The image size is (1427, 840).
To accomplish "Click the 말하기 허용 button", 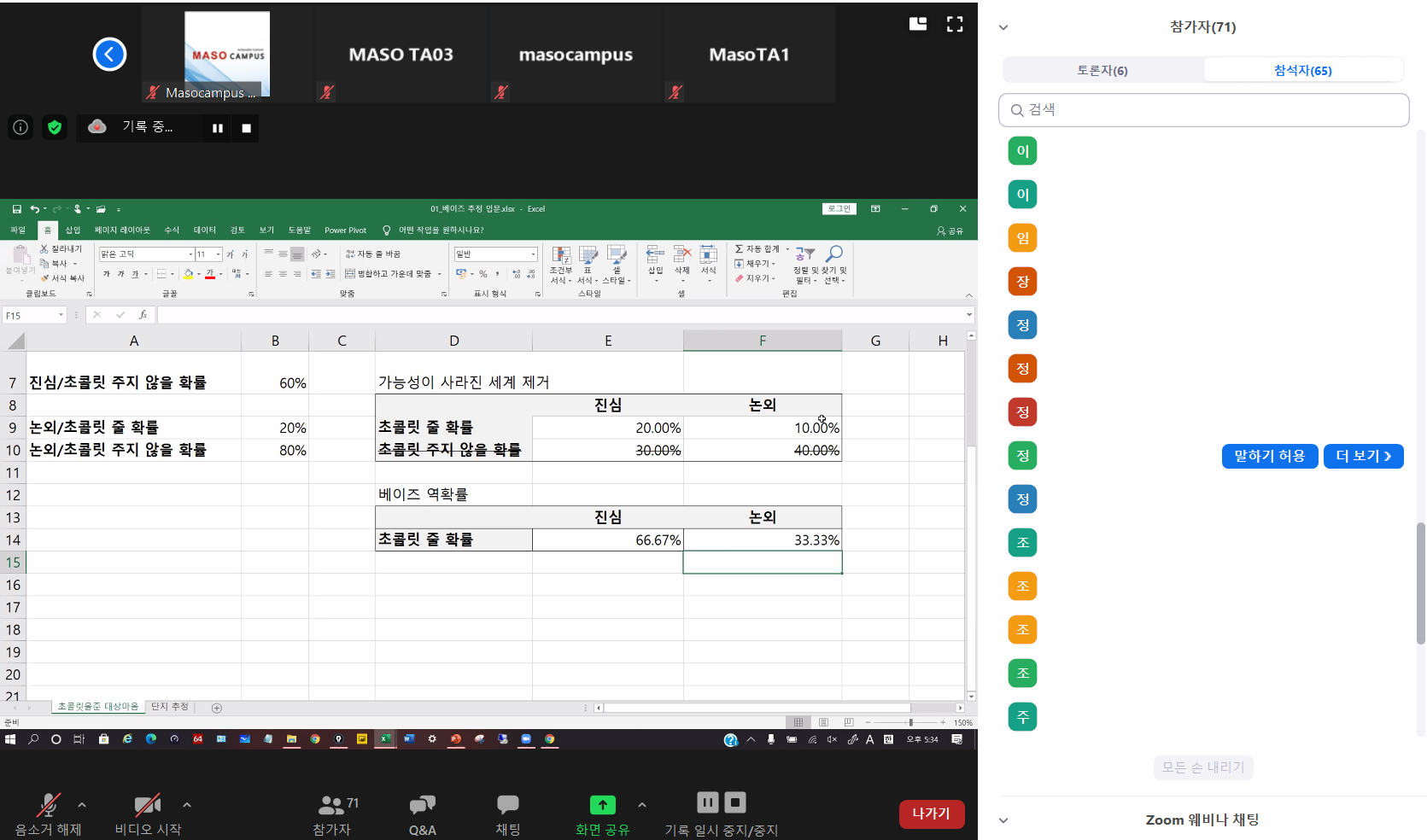I will [x=1269, y=456].
